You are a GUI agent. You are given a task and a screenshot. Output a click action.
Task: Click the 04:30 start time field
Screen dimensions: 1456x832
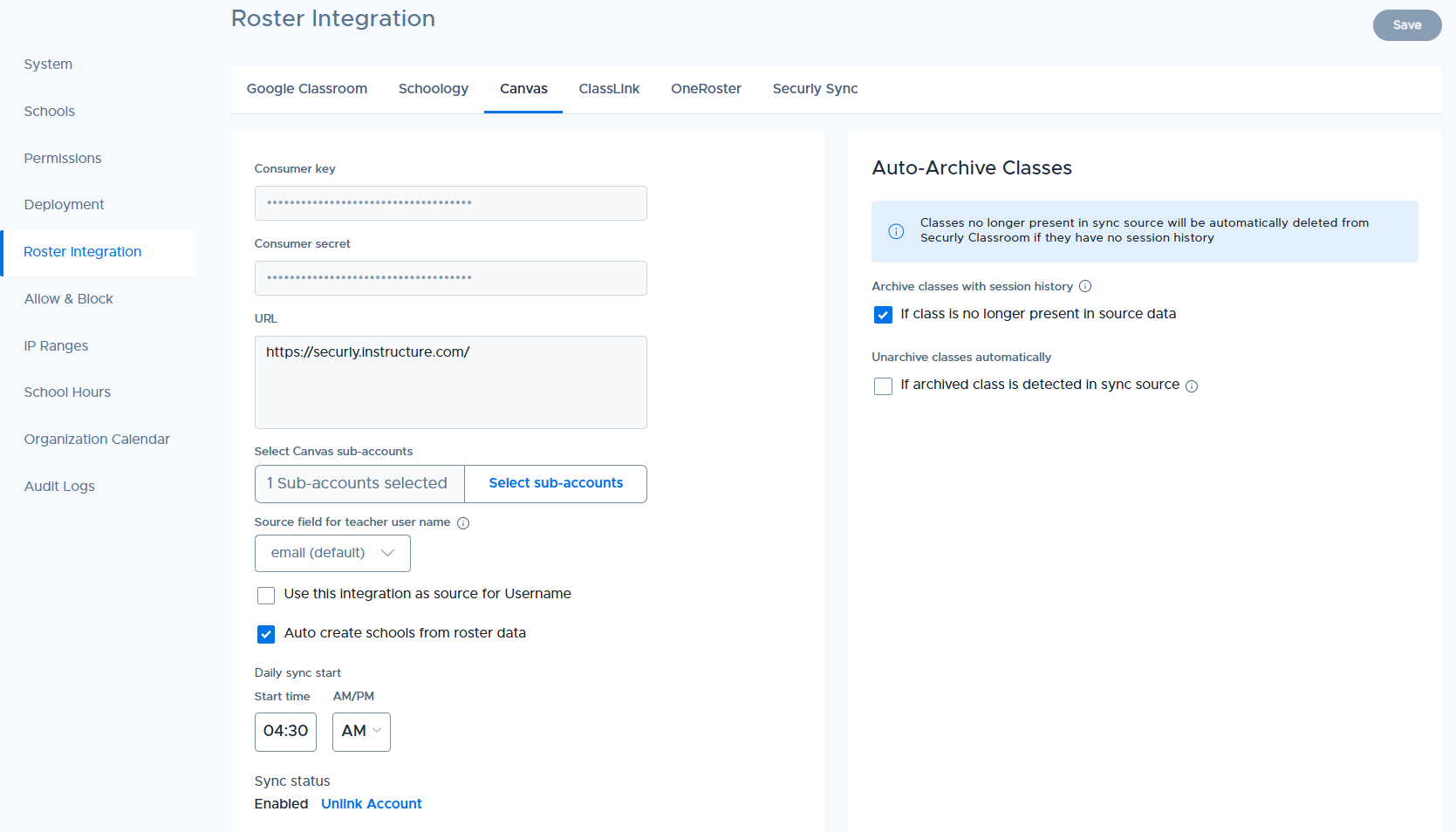(285, 732)
